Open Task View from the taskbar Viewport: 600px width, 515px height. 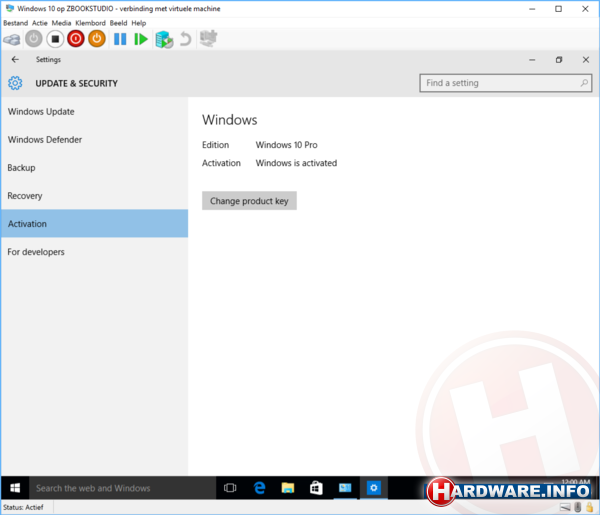pyautogui.click(x=230, y=488)
